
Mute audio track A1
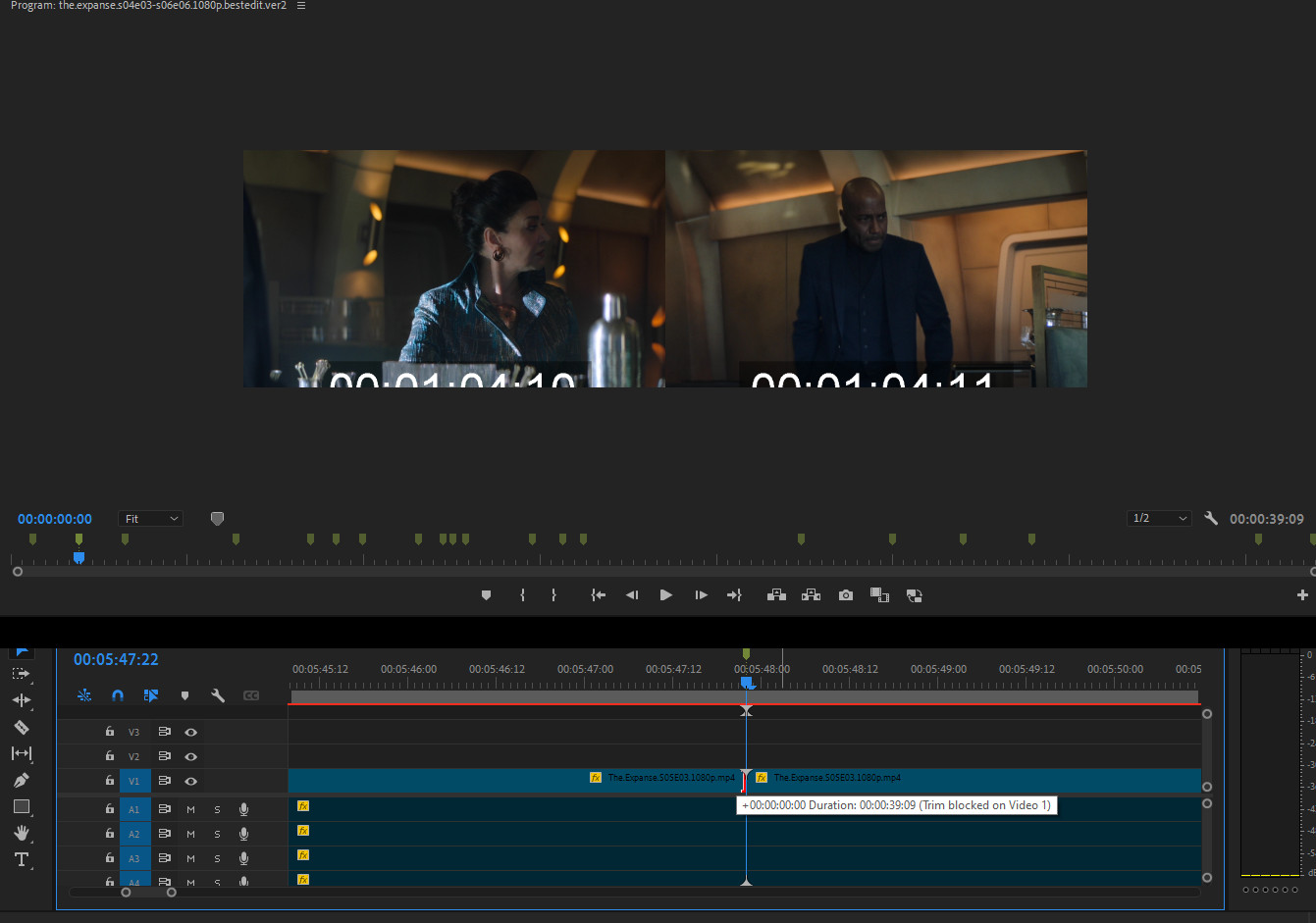[x=191, y=809]
